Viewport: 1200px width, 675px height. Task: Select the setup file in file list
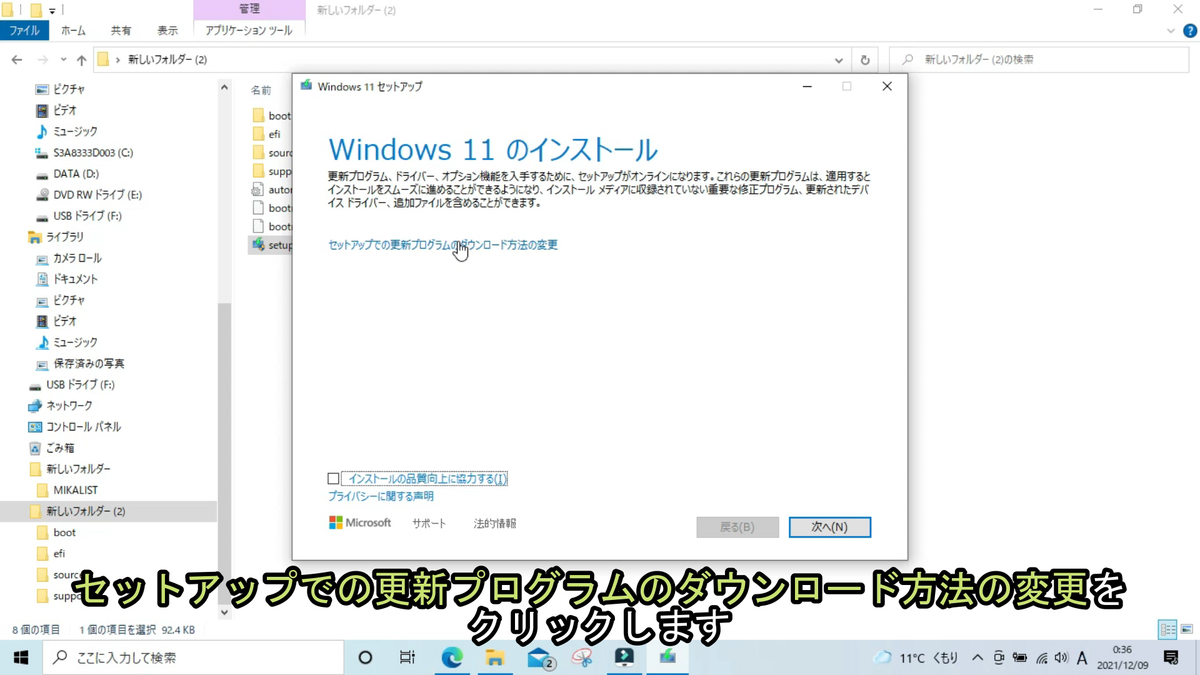click(x=270, y=245)
